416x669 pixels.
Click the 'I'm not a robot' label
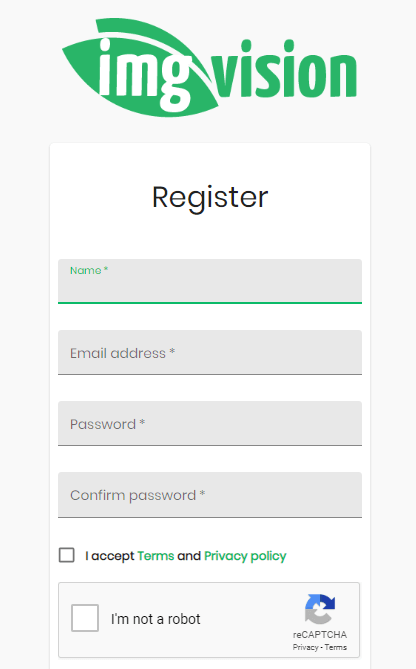point(156,619)
